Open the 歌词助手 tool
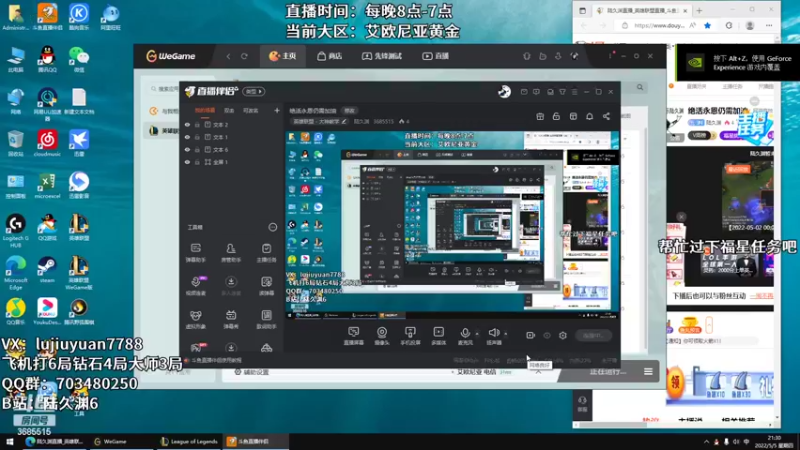Viewport: 800px width, 450px height. pos(266,319)
